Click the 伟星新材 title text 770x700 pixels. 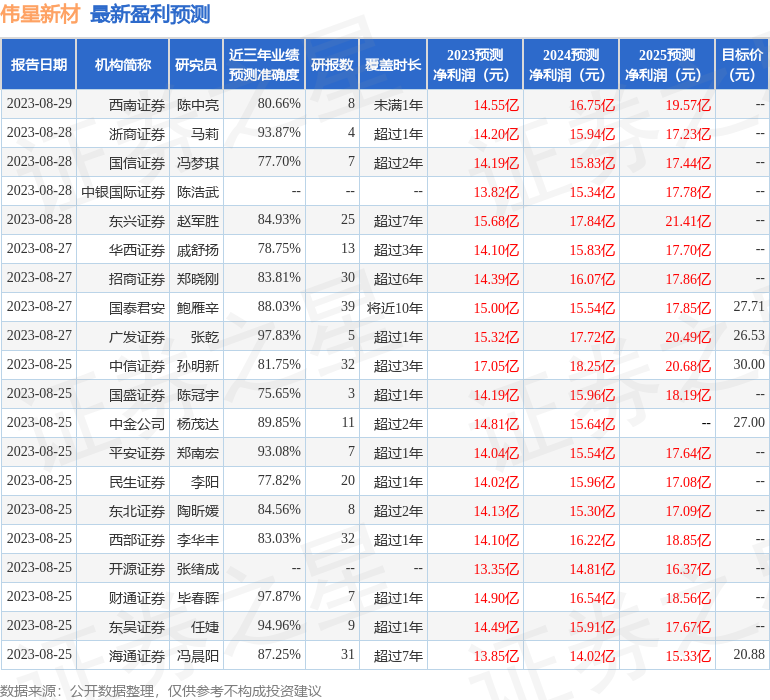pos(40,14)
